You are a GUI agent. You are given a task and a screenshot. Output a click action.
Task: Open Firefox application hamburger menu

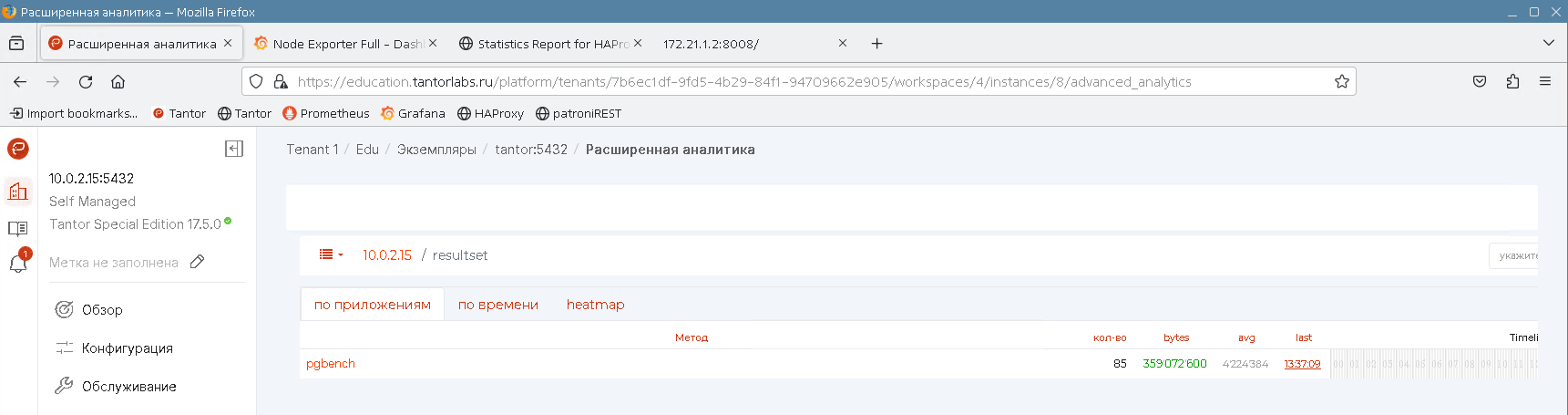(x=1545, y=82)
